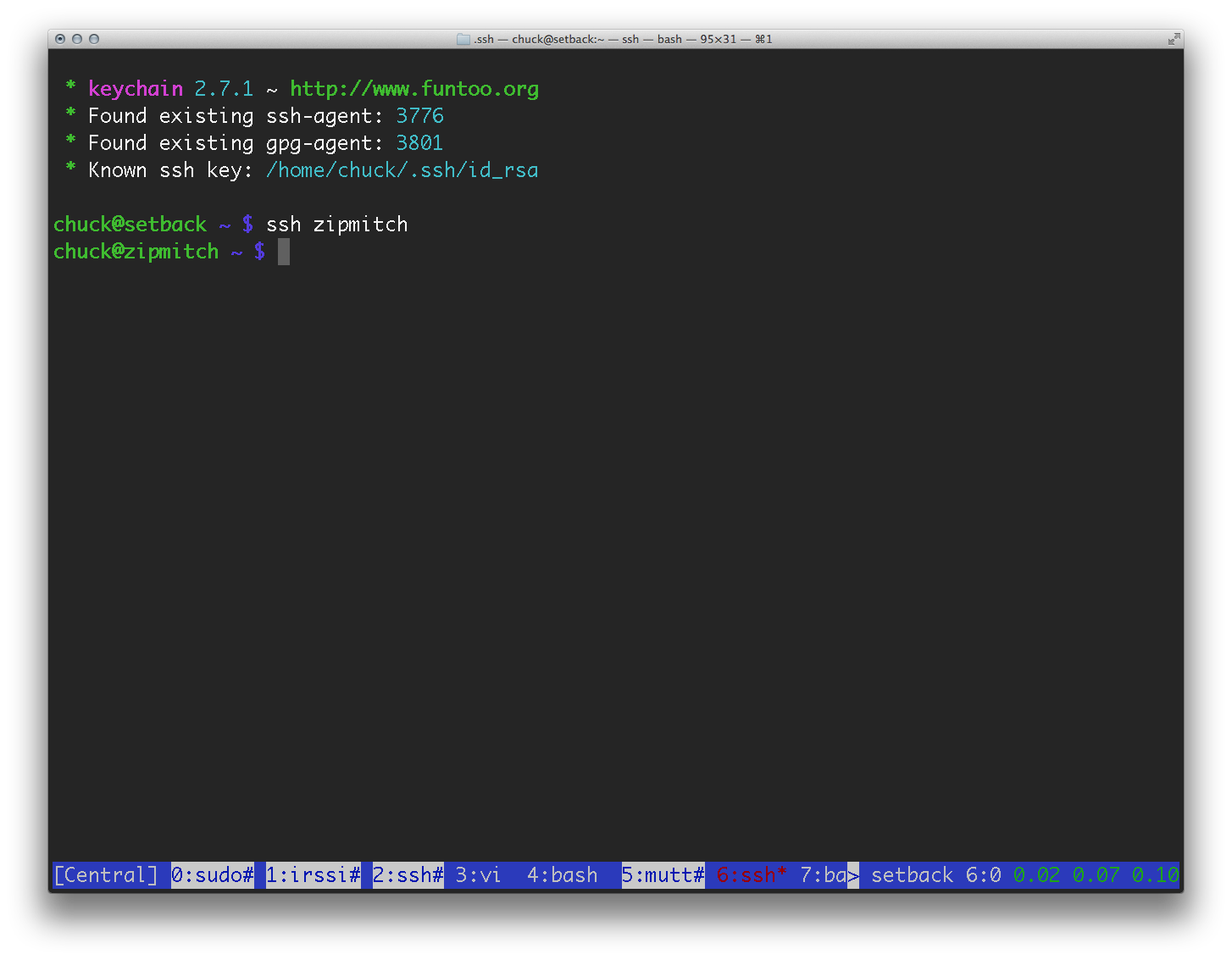Select tmux window 5:mutt# in status bar
The image size is (1232, 960).
point(663,875)
